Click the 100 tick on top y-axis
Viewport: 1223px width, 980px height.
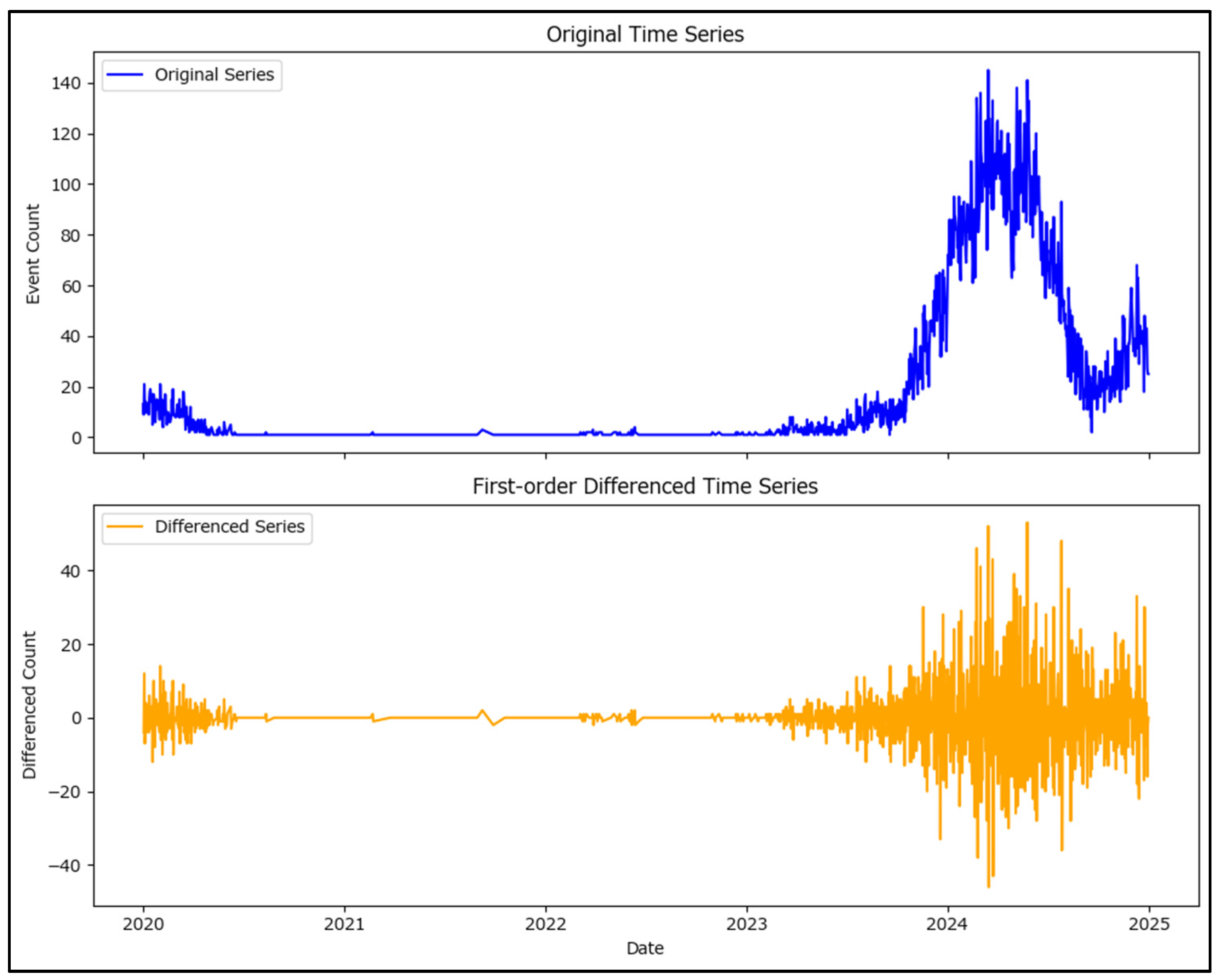66,185
